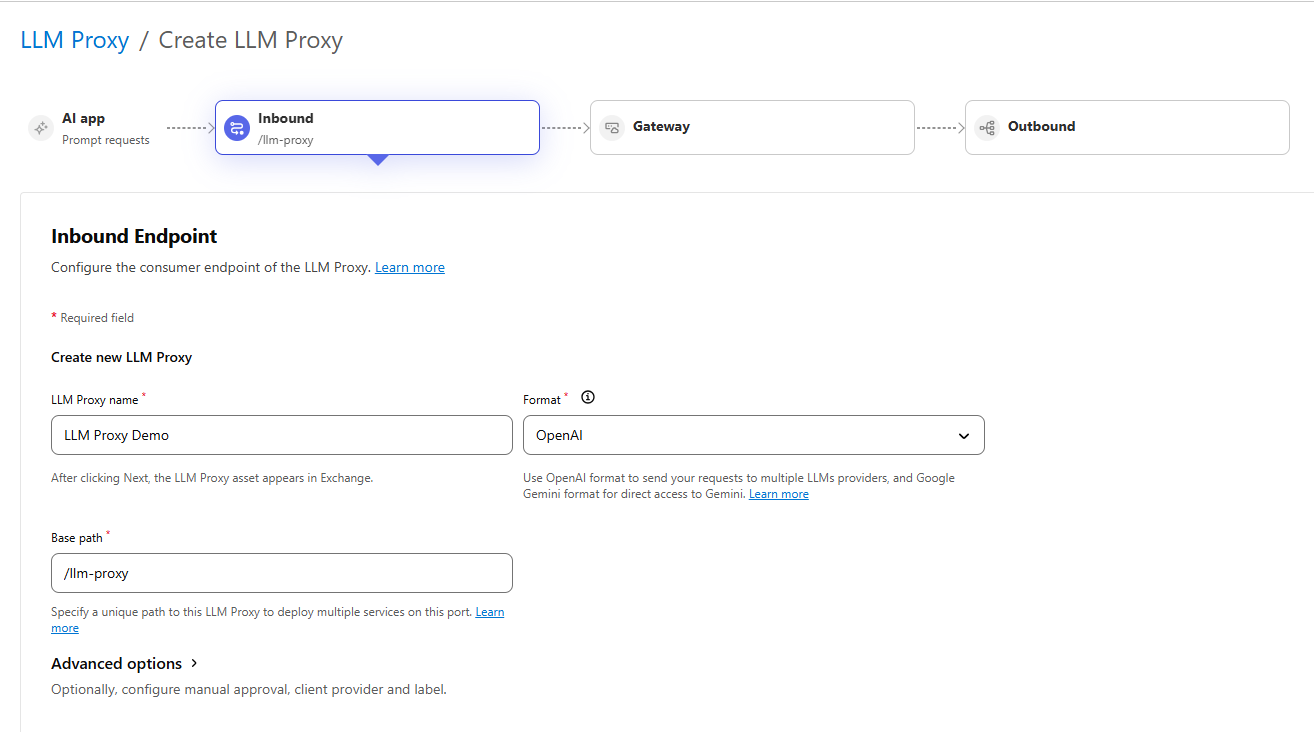Open Learn more link under Format description

(779, 494)
